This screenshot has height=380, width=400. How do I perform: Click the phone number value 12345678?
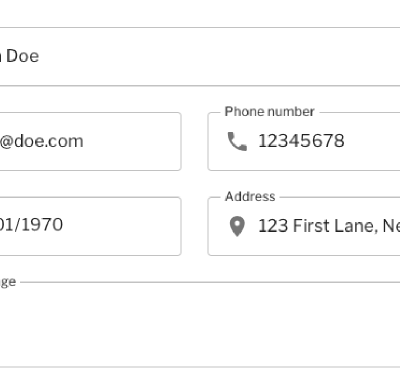click(x=301, y=141)
